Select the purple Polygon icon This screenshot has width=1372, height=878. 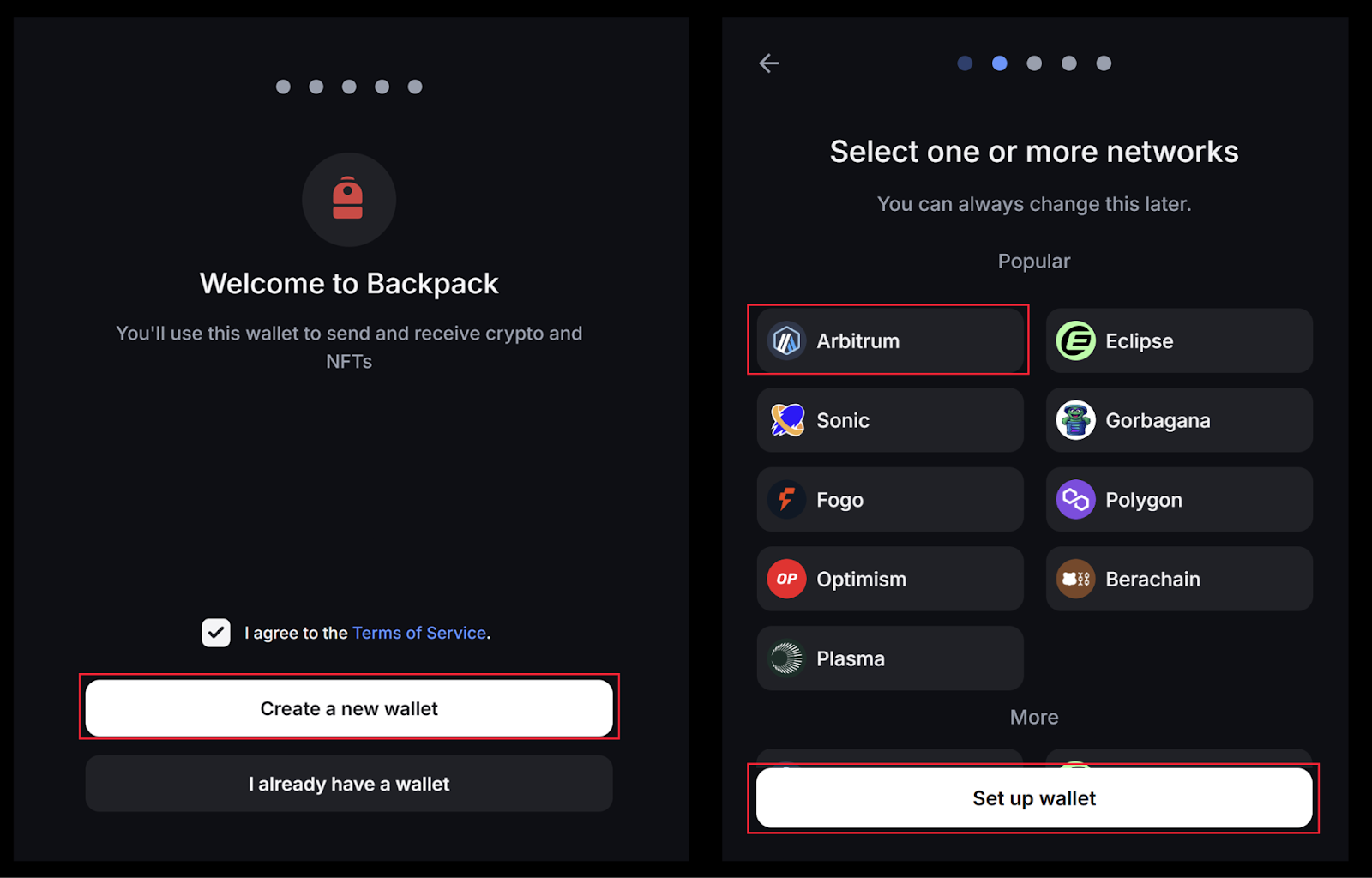[x=1075, y=499]
